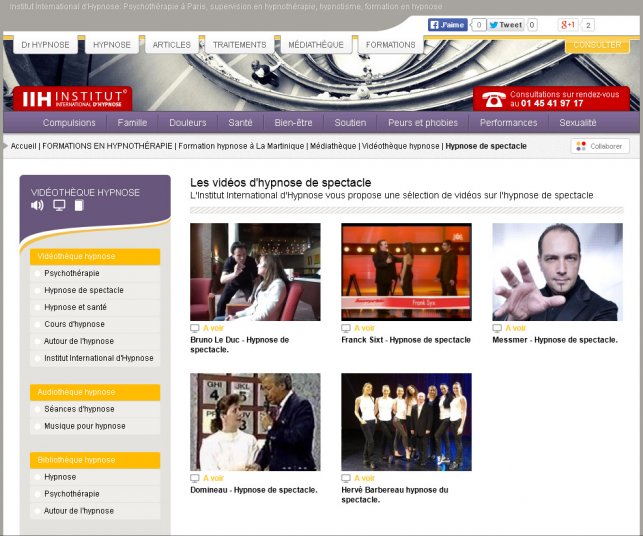Click the monitor video icon under Vidéothèque Hypnose
The image size is (643, 536).
[x=59, y=205]
